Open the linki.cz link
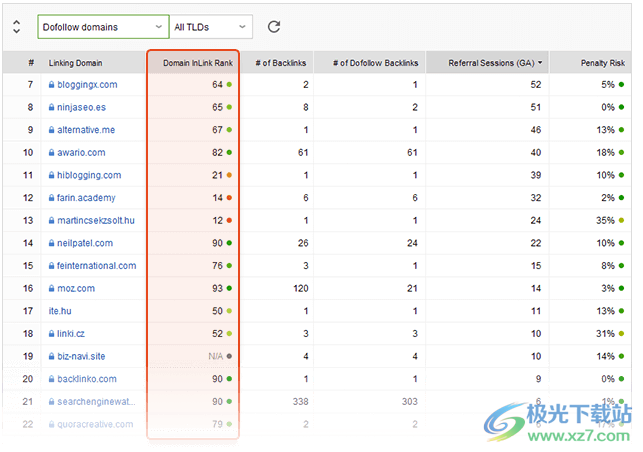This screenshot has width=643, height=452. point(71,333)
